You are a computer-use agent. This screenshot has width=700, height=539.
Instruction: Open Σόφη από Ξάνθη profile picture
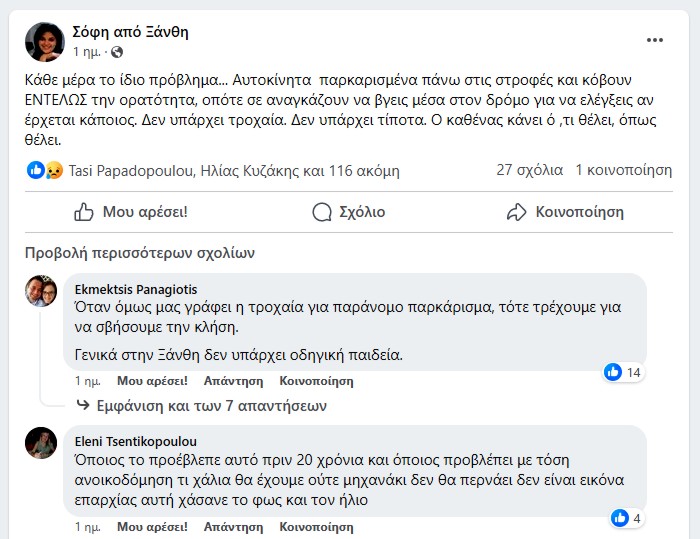point(44,40)
